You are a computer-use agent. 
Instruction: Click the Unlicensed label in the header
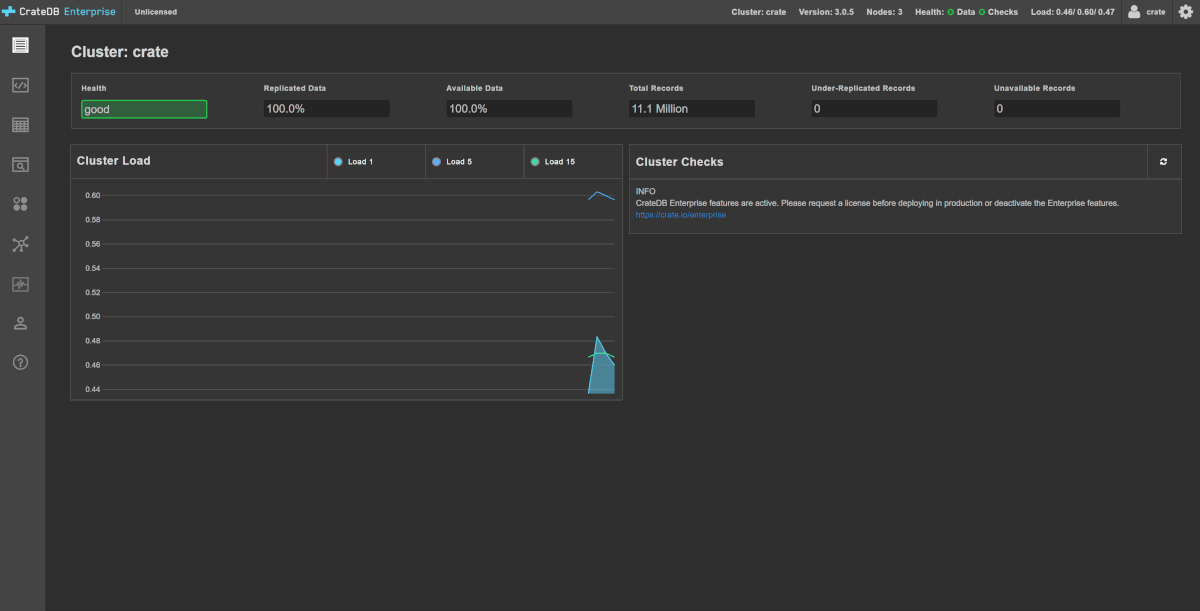tap(156, 12)
